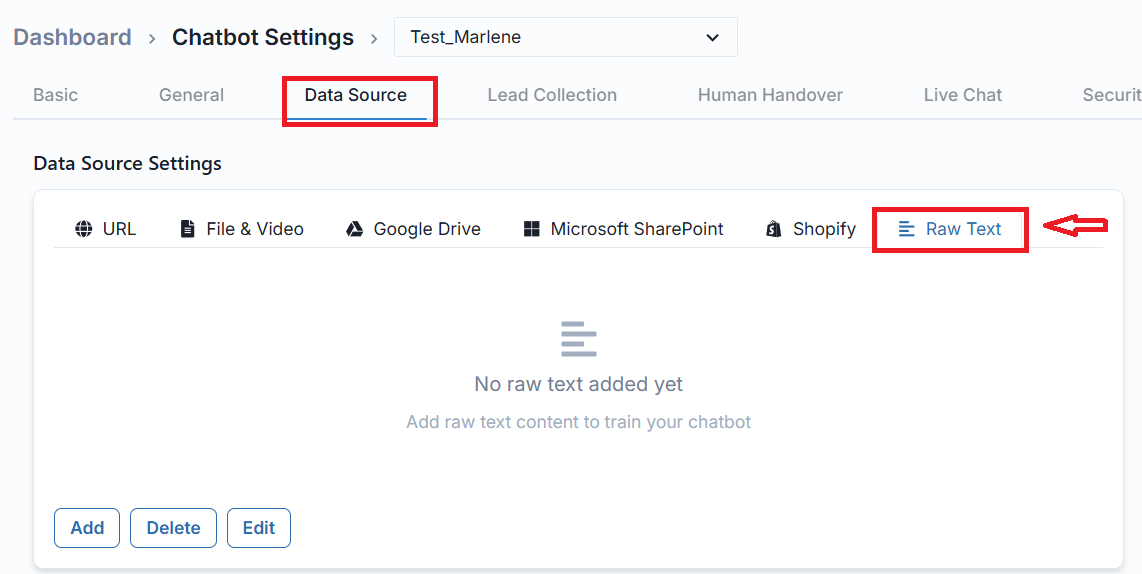1142x574 pixels.
Task: Click the Shopify bag icon
Action: pos(773,229)
